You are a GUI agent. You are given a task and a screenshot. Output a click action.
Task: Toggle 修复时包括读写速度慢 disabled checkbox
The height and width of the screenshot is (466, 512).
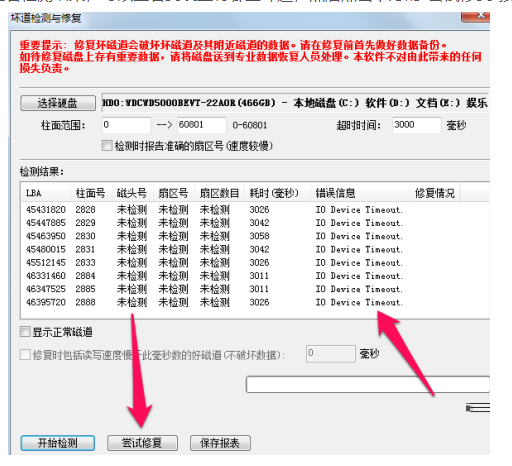[x=25, y=355]
